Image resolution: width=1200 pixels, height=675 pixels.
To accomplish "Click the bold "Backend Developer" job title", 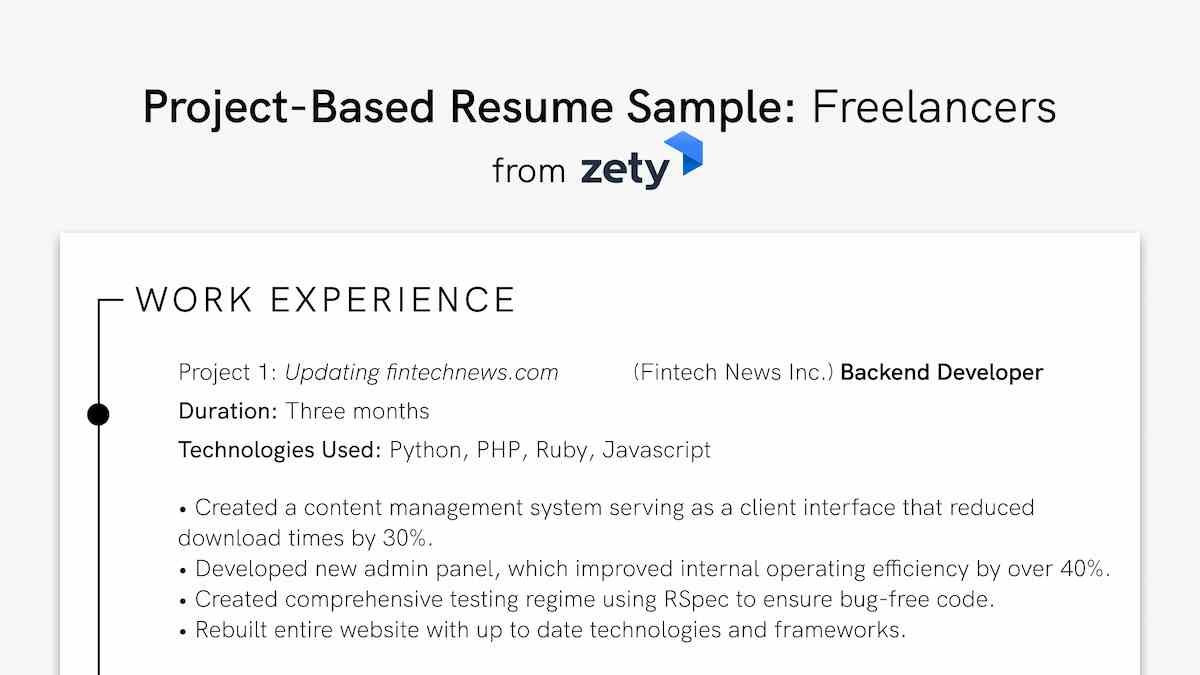I will click(x=941, y=373).
